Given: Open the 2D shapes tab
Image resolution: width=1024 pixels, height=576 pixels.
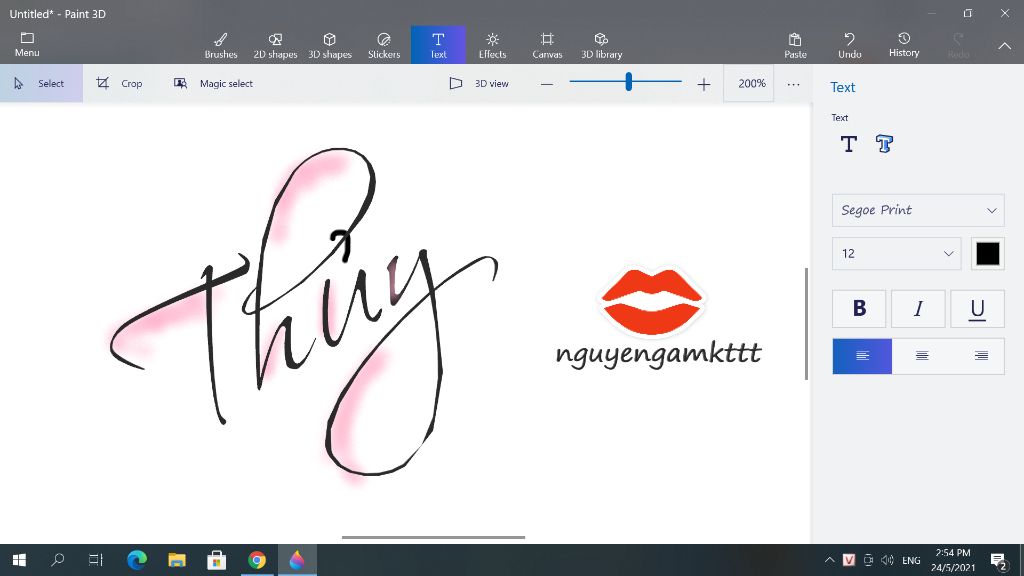Looking at the screenshot, I should click(x=275, y=45).
